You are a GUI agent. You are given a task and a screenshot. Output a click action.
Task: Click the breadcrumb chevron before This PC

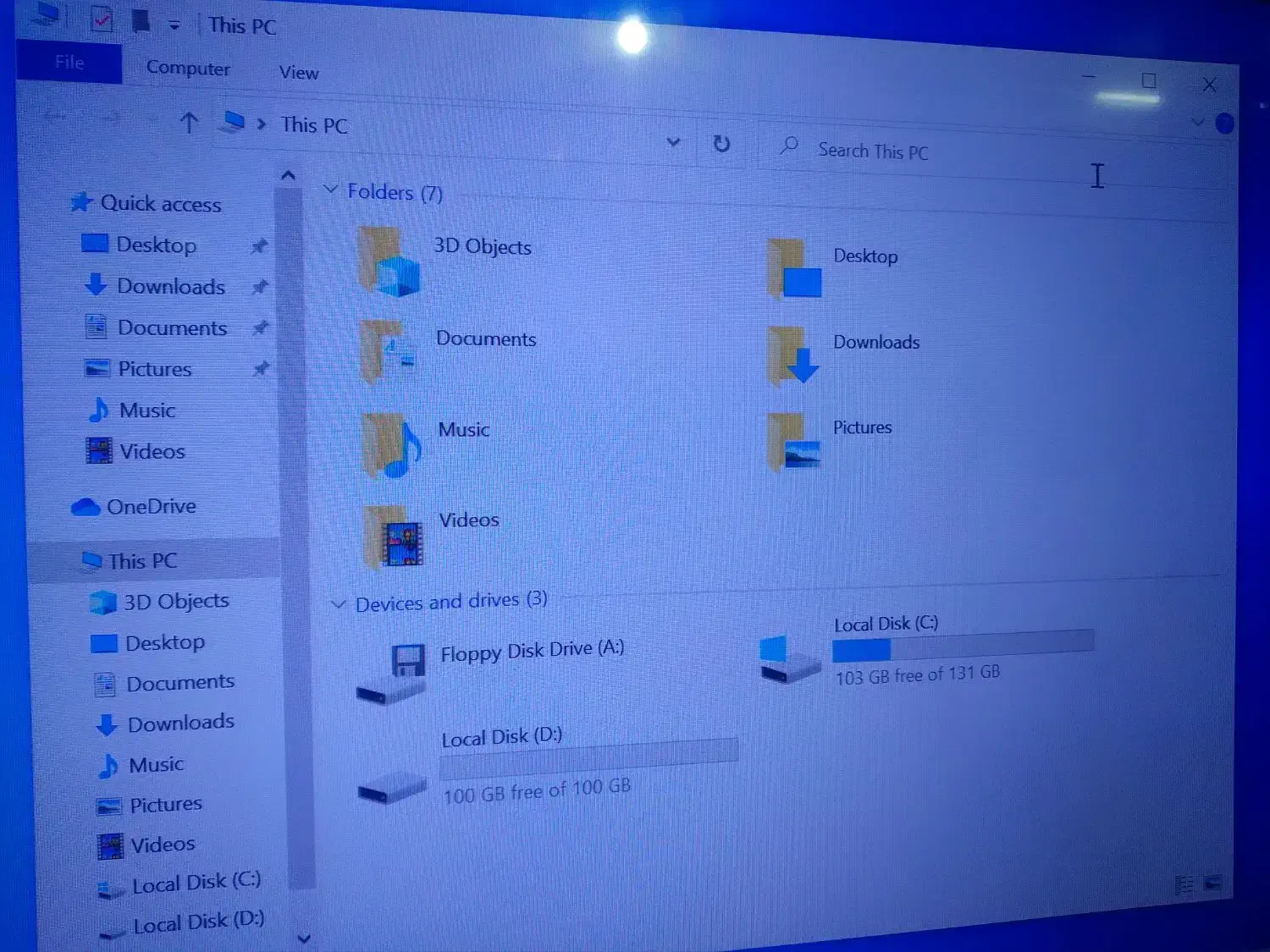262,124
